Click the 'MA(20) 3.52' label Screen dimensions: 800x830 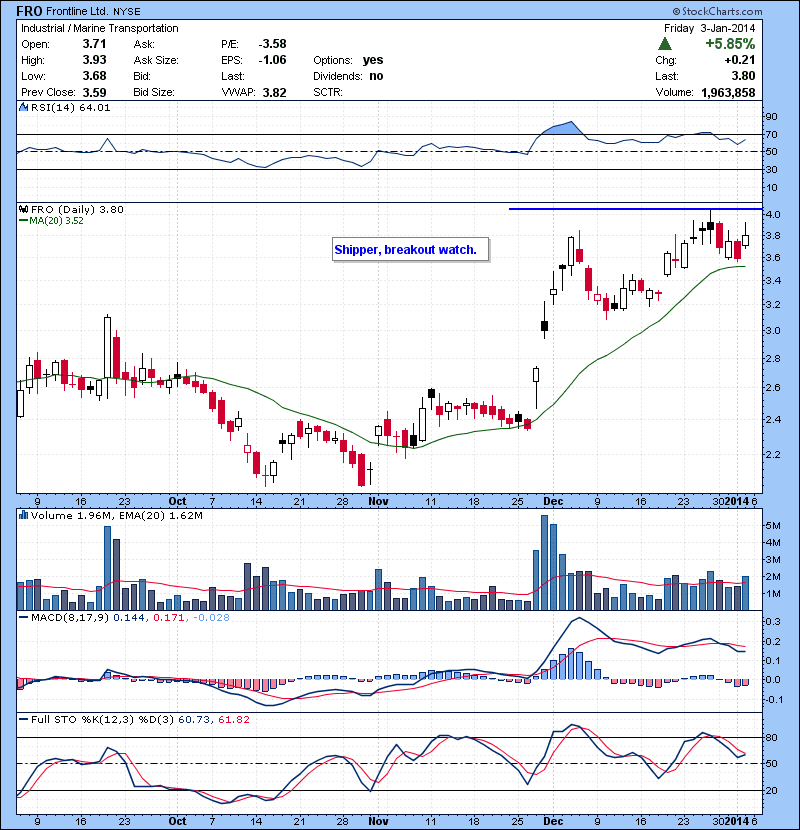(x=56, y=221)
